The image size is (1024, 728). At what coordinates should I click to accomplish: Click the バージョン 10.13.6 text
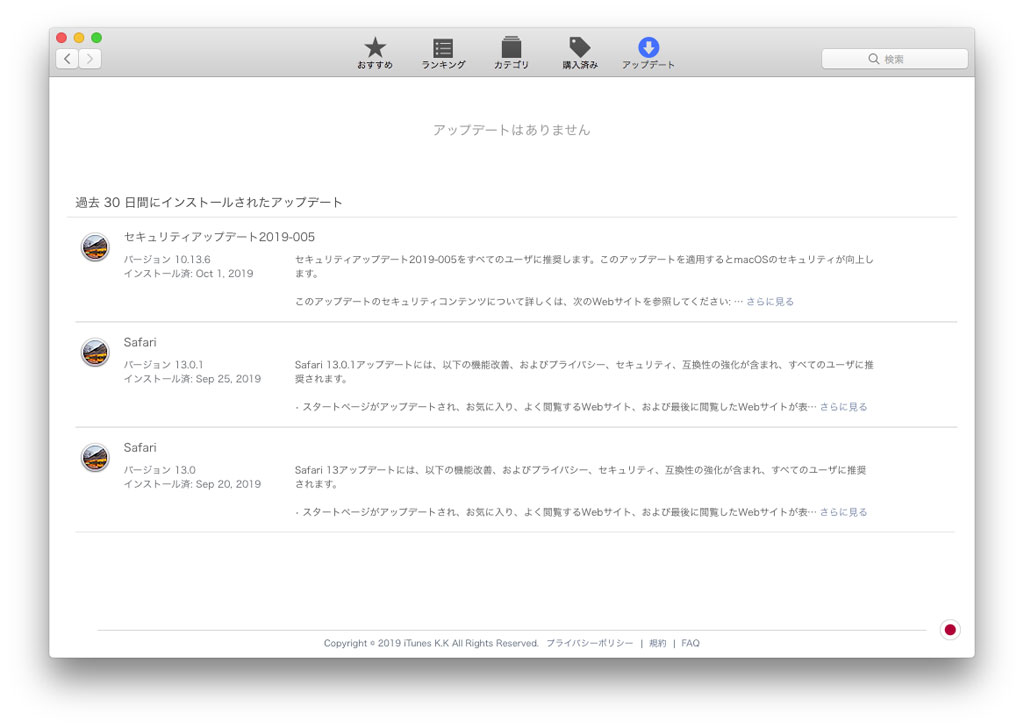click(167, 259)
